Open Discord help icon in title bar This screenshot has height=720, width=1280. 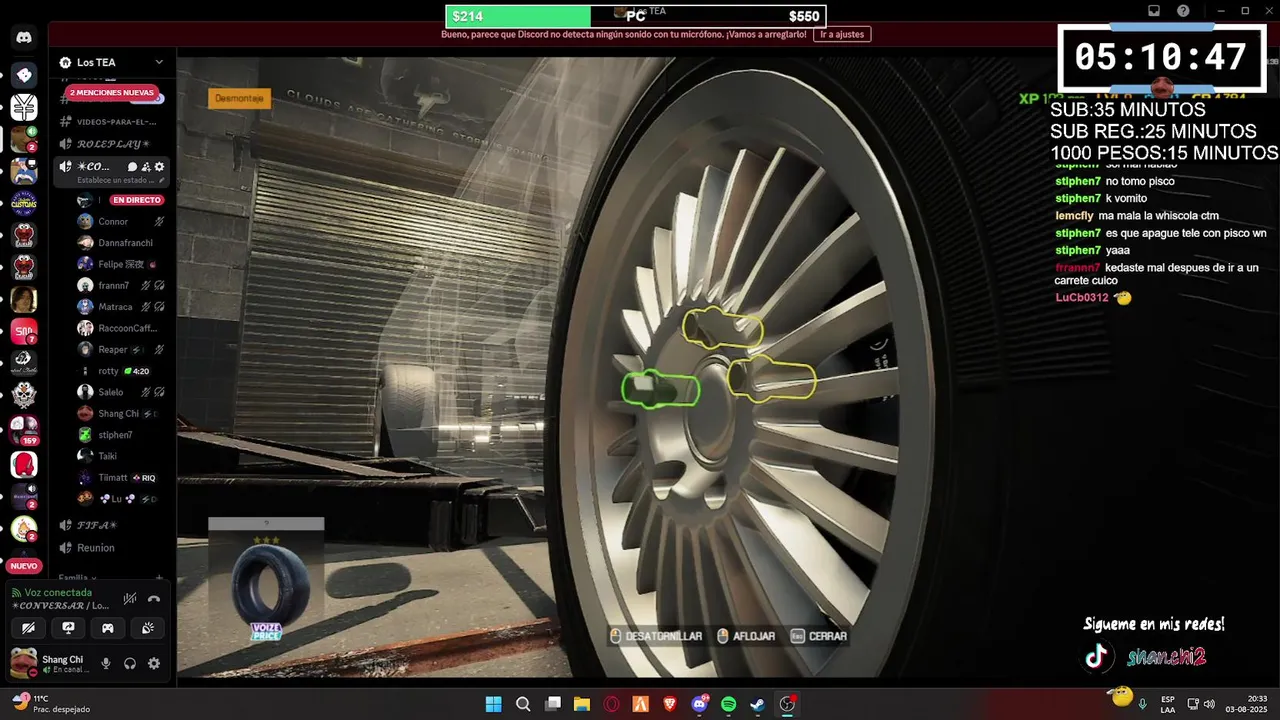[x=1183, y=11]
